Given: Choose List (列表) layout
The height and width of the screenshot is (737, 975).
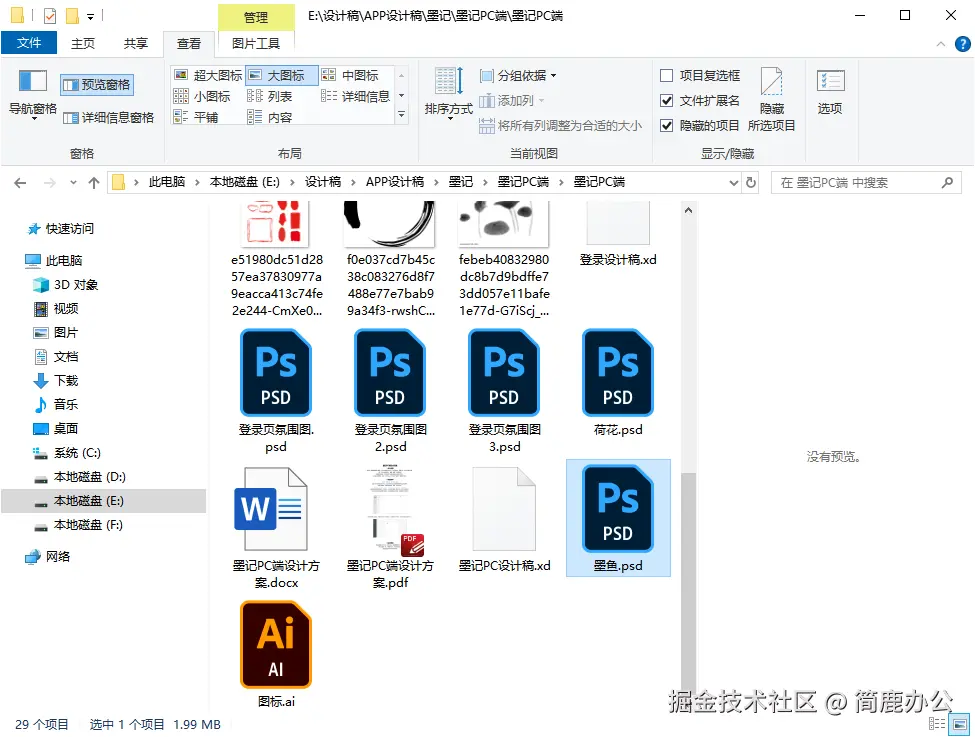Looking at the screenshot, I should tap(270, 96).
